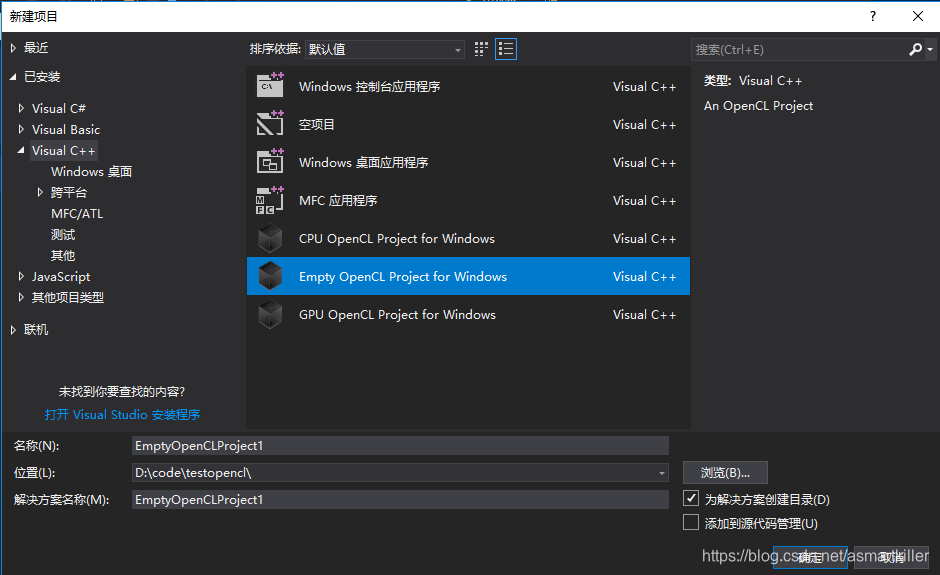Click the Windows desktop application icon

tap(270, 162)
